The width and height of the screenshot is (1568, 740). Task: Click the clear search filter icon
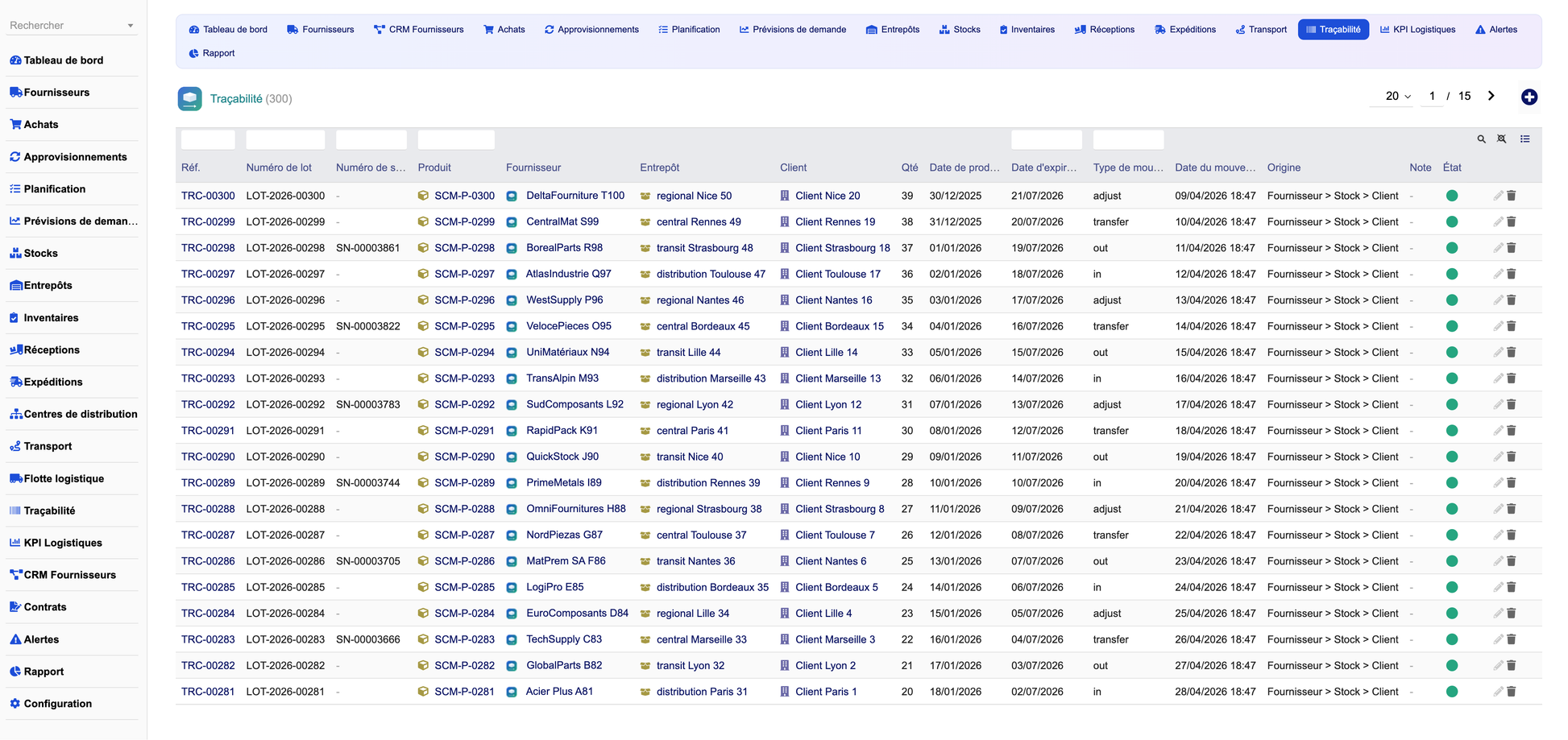pos(1502,139)
